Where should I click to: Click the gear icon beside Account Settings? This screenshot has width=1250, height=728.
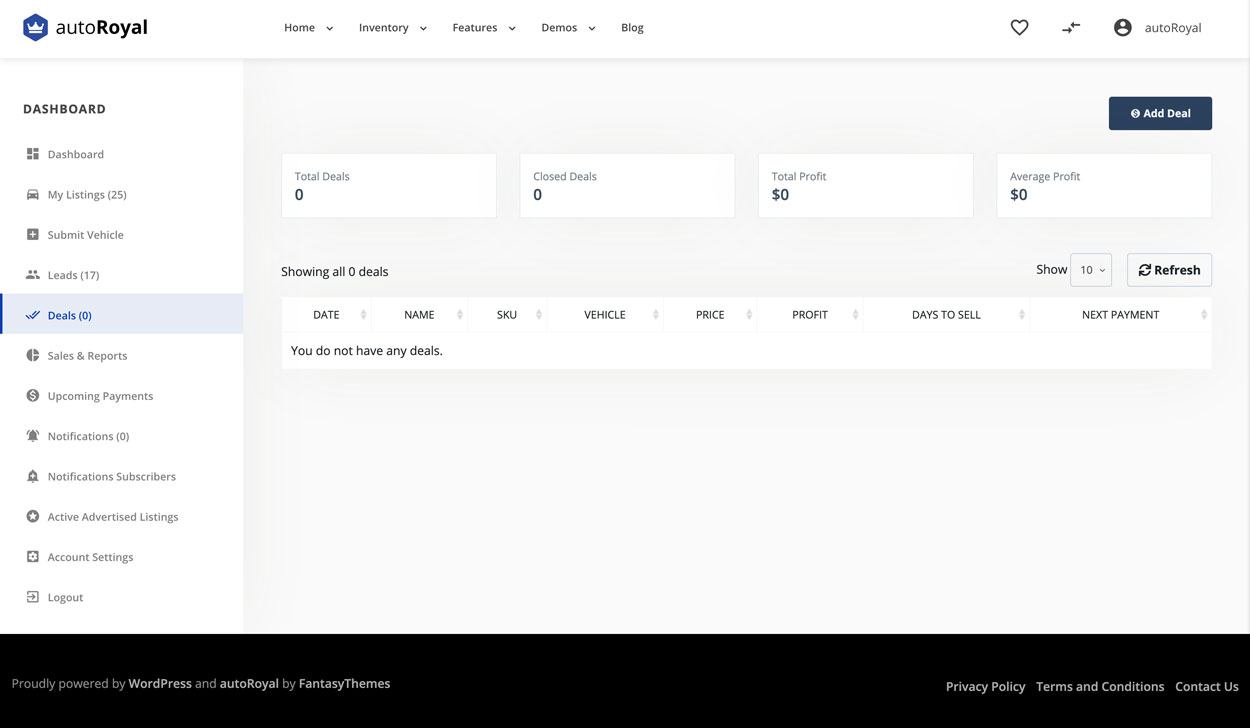point(33,557)
